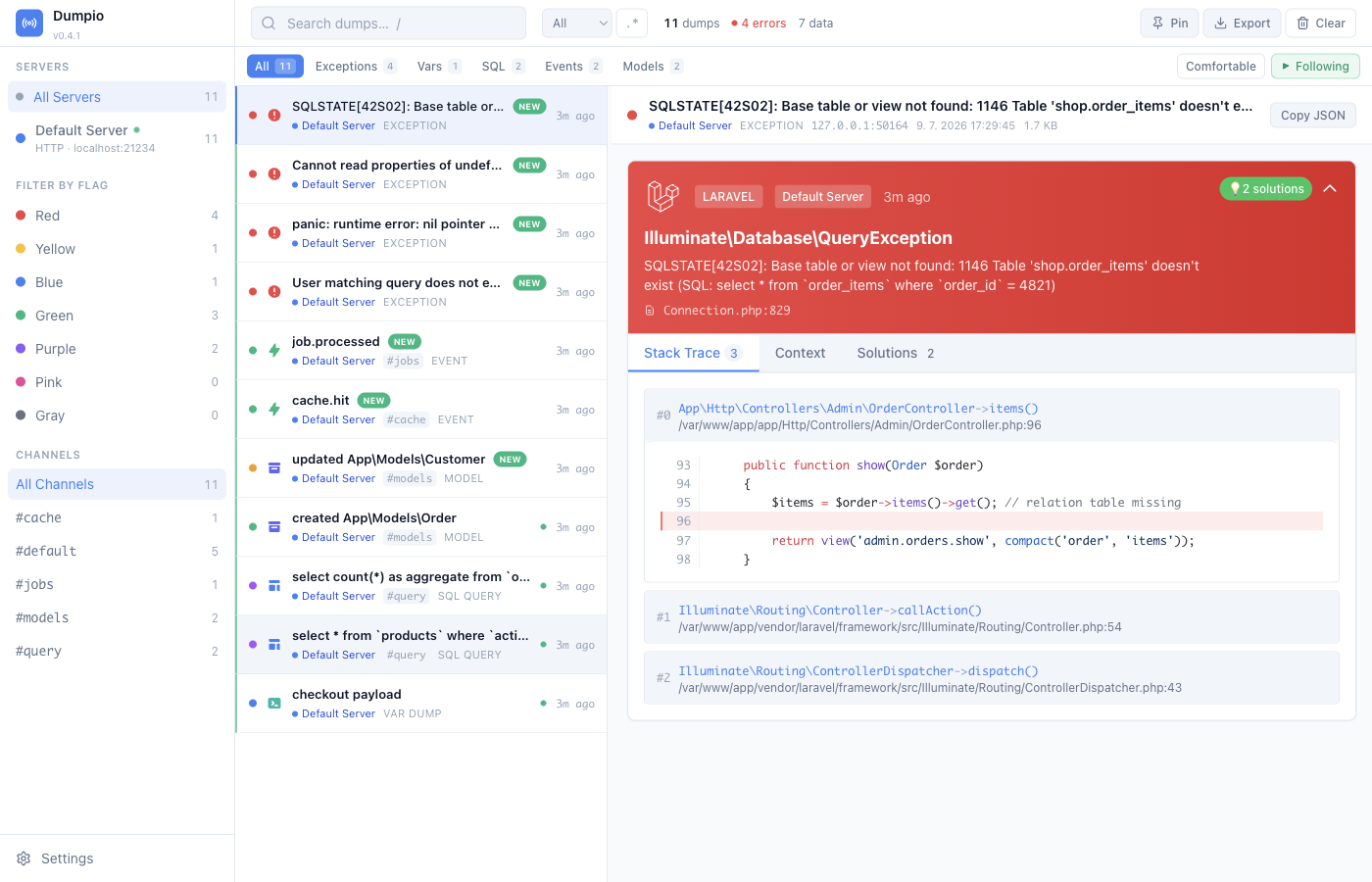Click the green 2 solutions badge
The height and width of the screenshot is (882, 1372).
pyautogui.click(x=1266, y=188)
